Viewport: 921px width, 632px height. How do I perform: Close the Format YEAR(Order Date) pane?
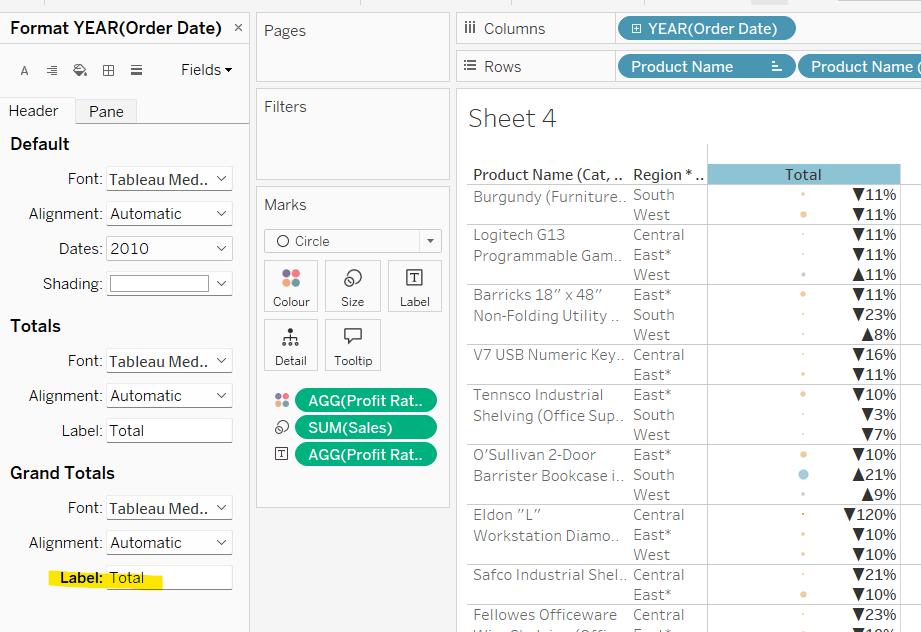click(238, 27)
